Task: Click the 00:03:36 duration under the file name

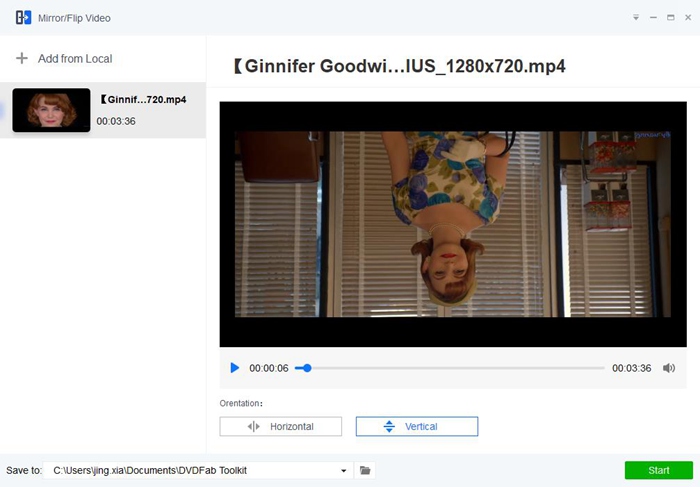Action: (116, 121)
